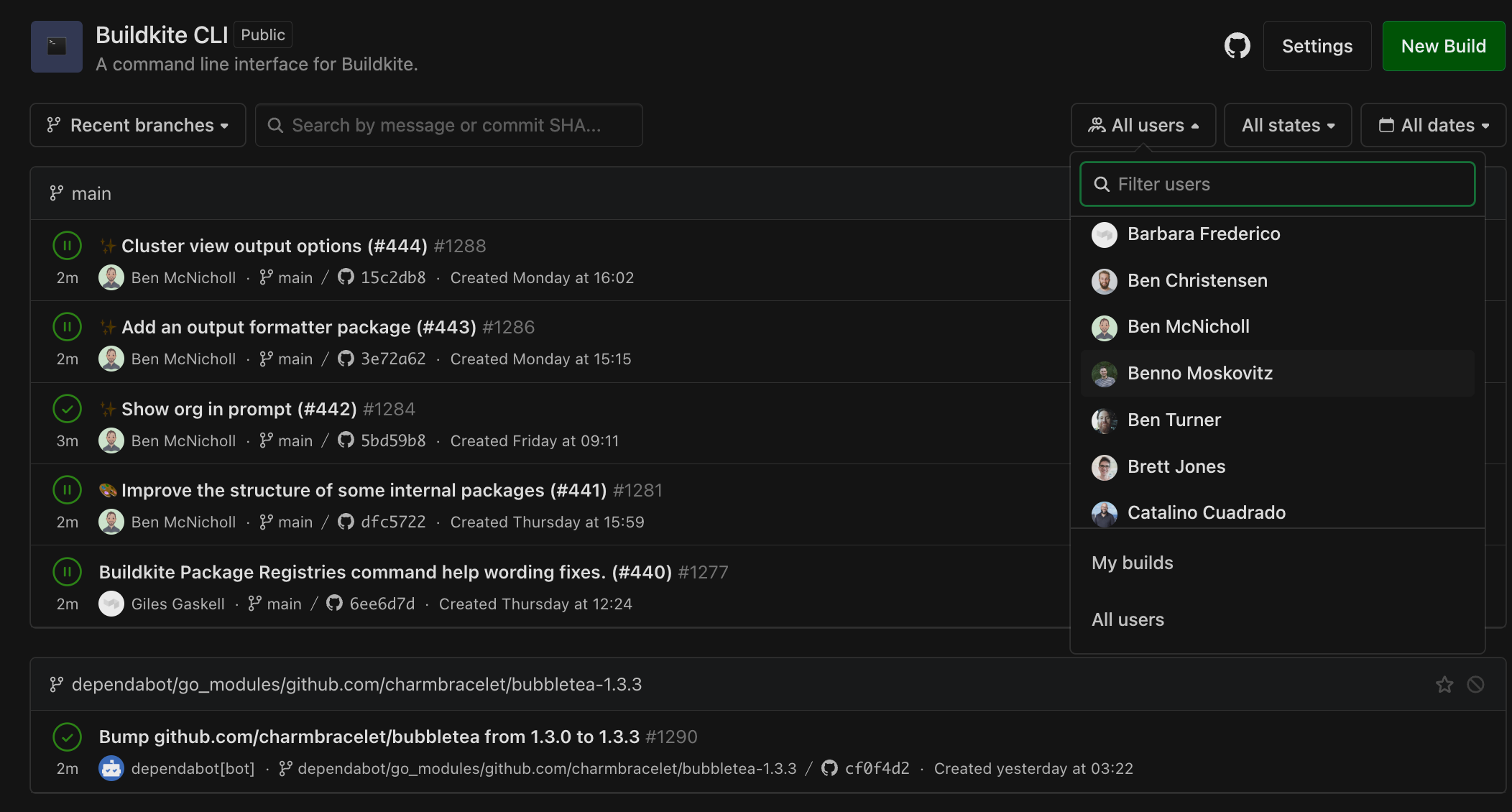Click the Buildkite CLI pipeline terminal icon

57,47
